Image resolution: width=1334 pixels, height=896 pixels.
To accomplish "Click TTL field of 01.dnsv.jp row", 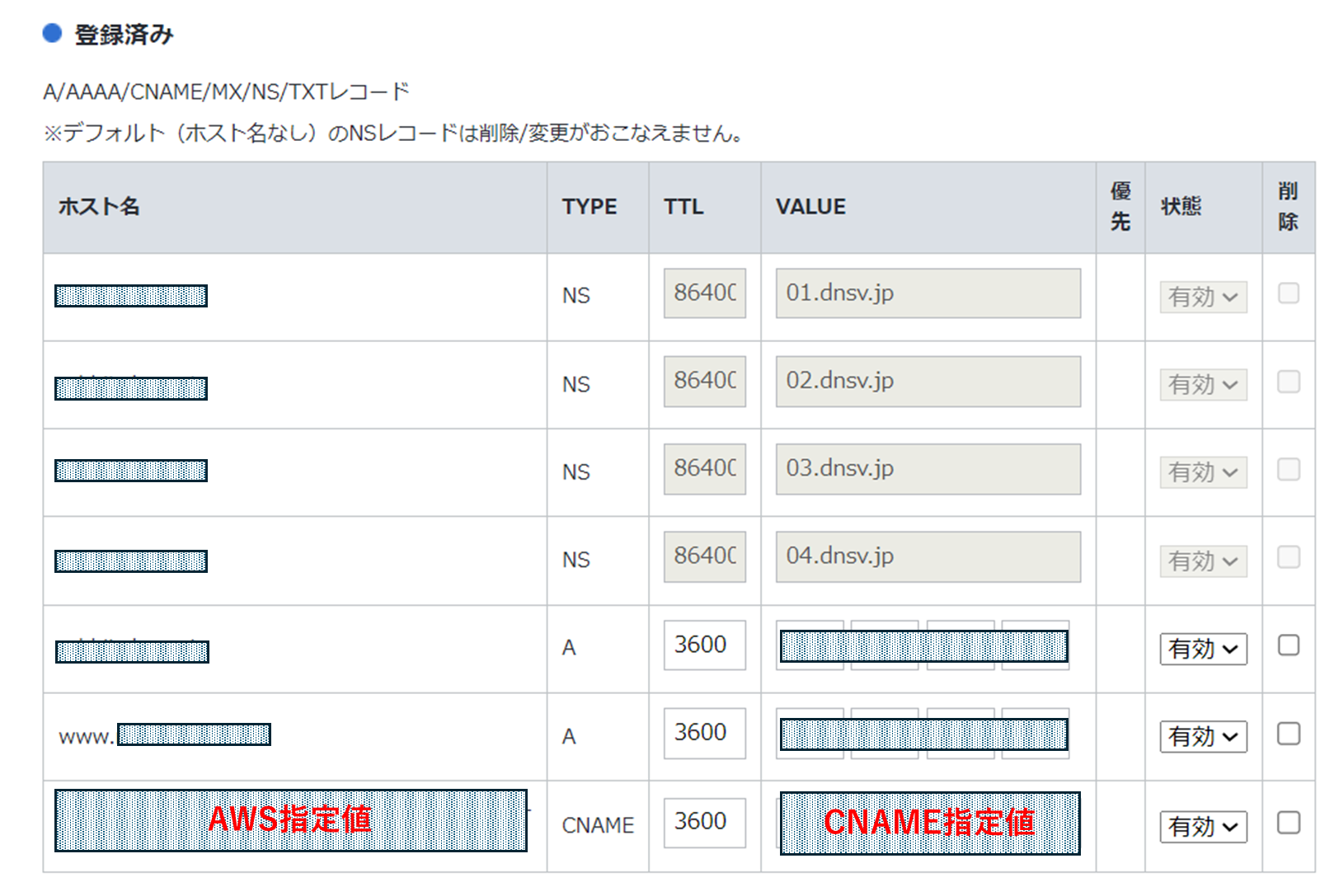I will tap(704, 293).
